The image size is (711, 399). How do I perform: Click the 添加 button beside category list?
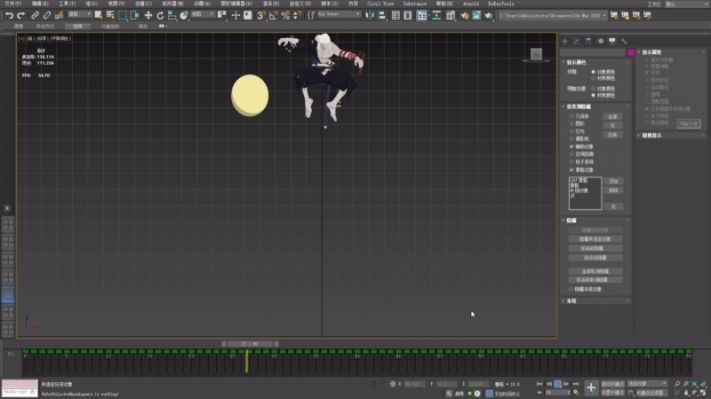614,181
